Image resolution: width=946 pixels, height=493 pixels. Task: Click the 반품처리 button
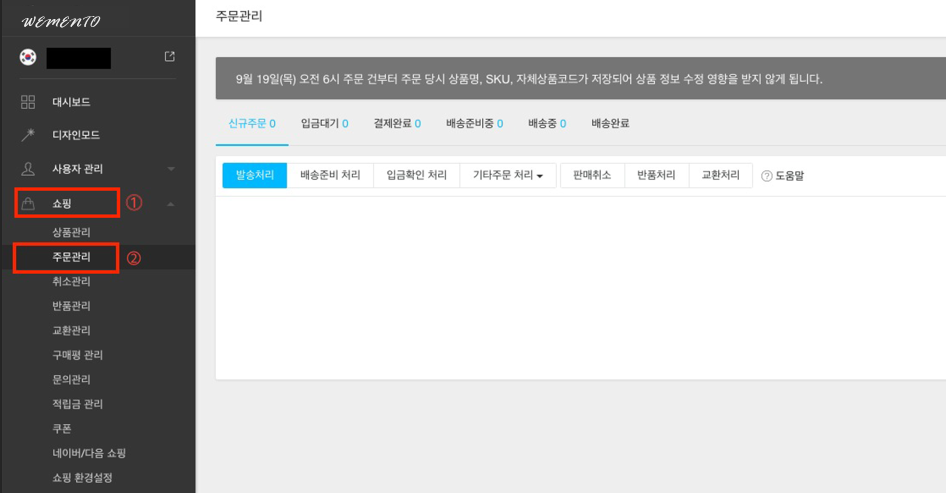(x=656, y=176)
